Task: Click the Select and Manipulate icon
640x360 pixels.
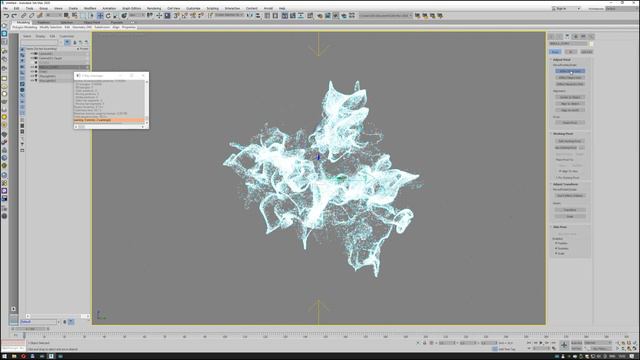Action: coord(159,16)
